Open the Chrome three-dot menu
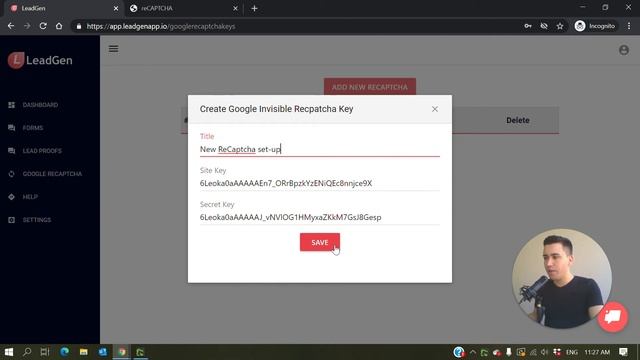Screen dimensions: 640x360 (x=629, y=26)
